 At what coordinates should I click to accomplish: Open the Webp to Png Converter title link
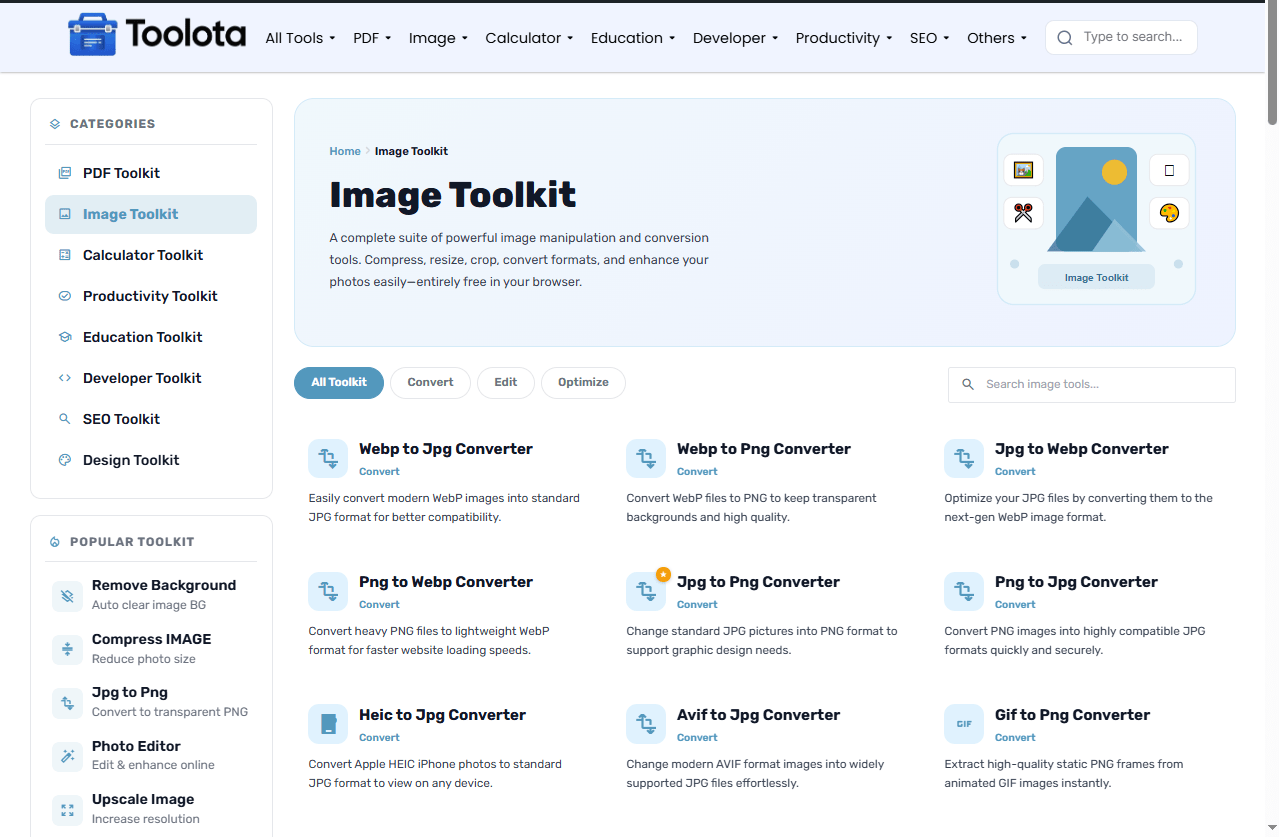coord(764,449)
